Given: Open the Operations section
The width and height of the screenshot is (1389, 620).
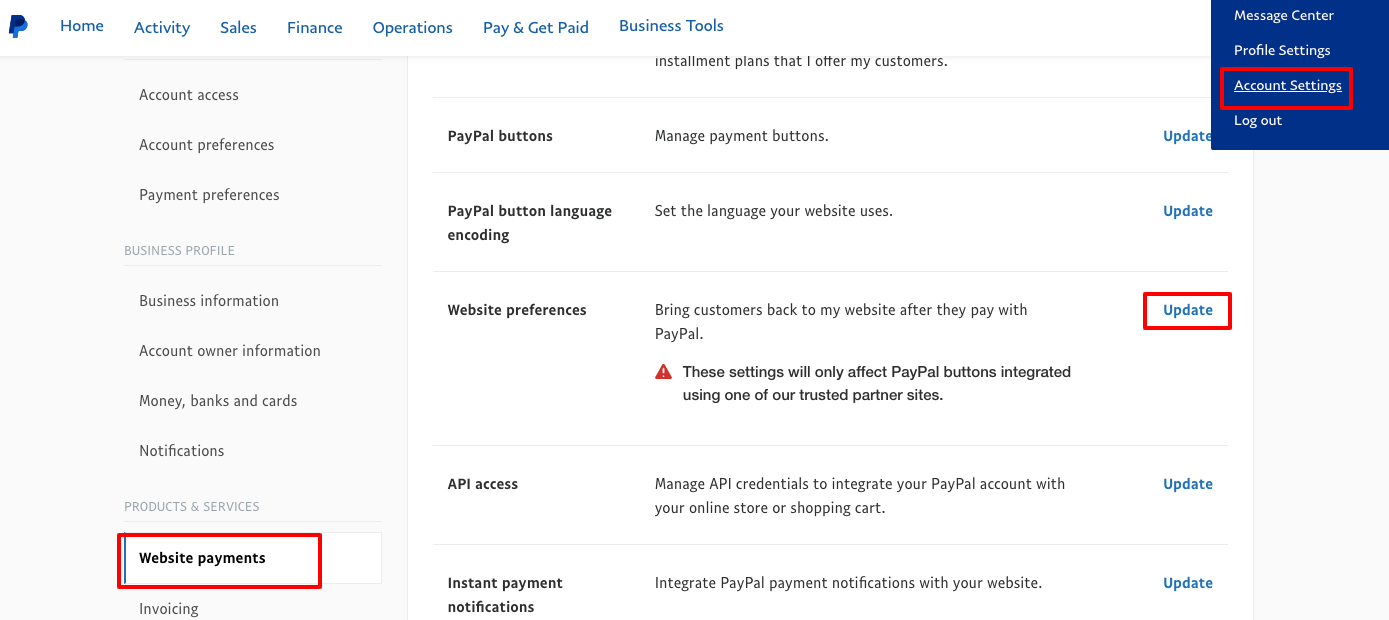Looking at the screenshot, I should (412, 27).
